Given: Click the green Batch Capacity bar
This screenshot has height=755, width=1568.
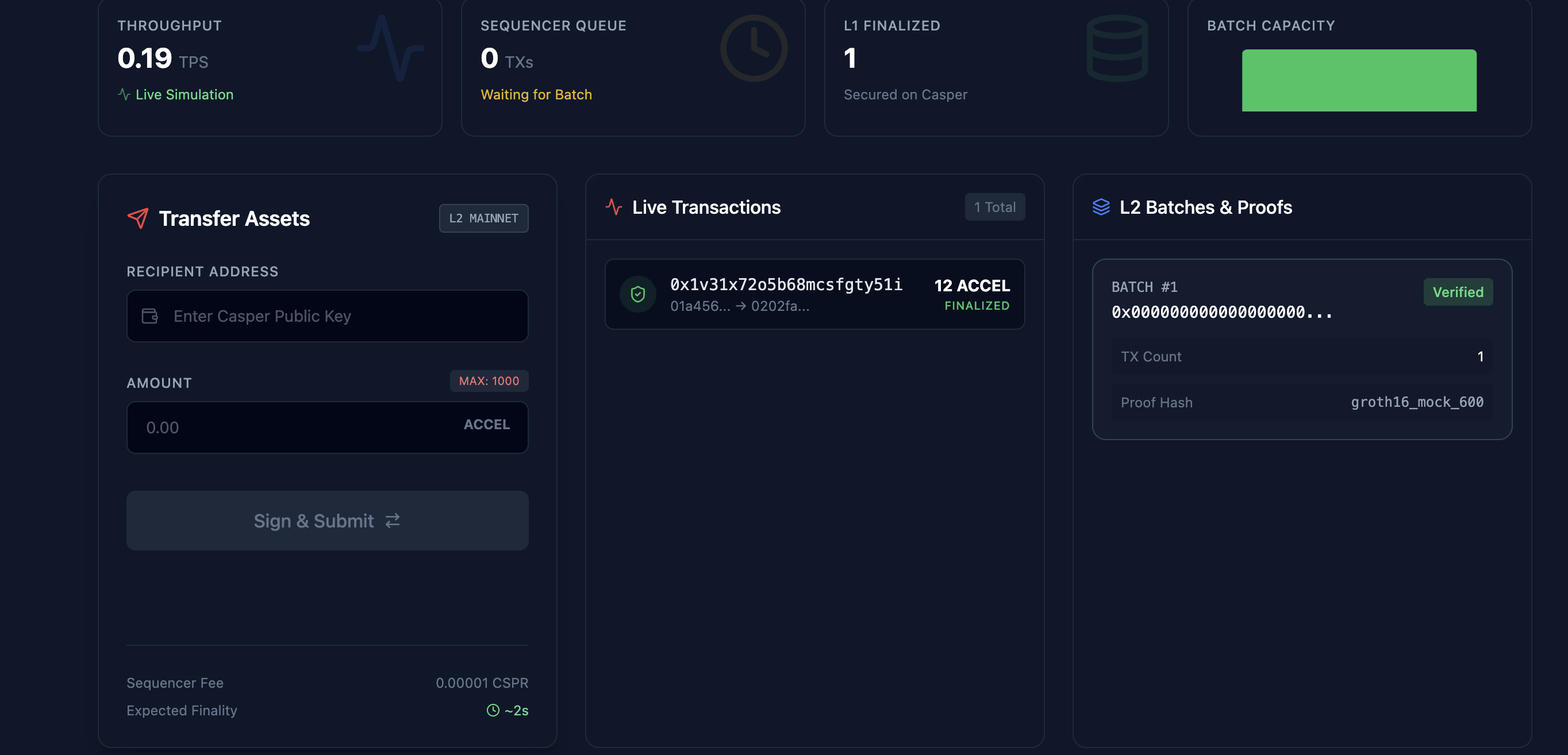Looking at the screenshot, I should click(x=1359, y=80).
